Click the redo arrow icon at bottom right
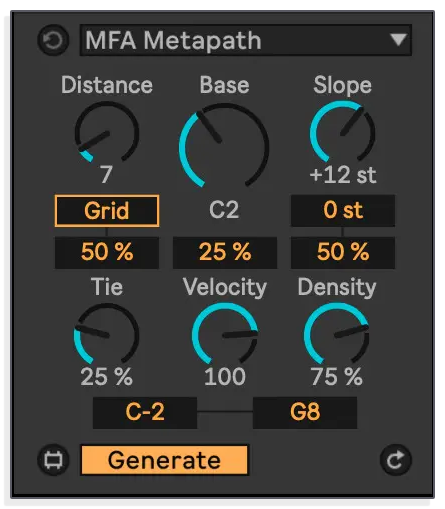 396,460
